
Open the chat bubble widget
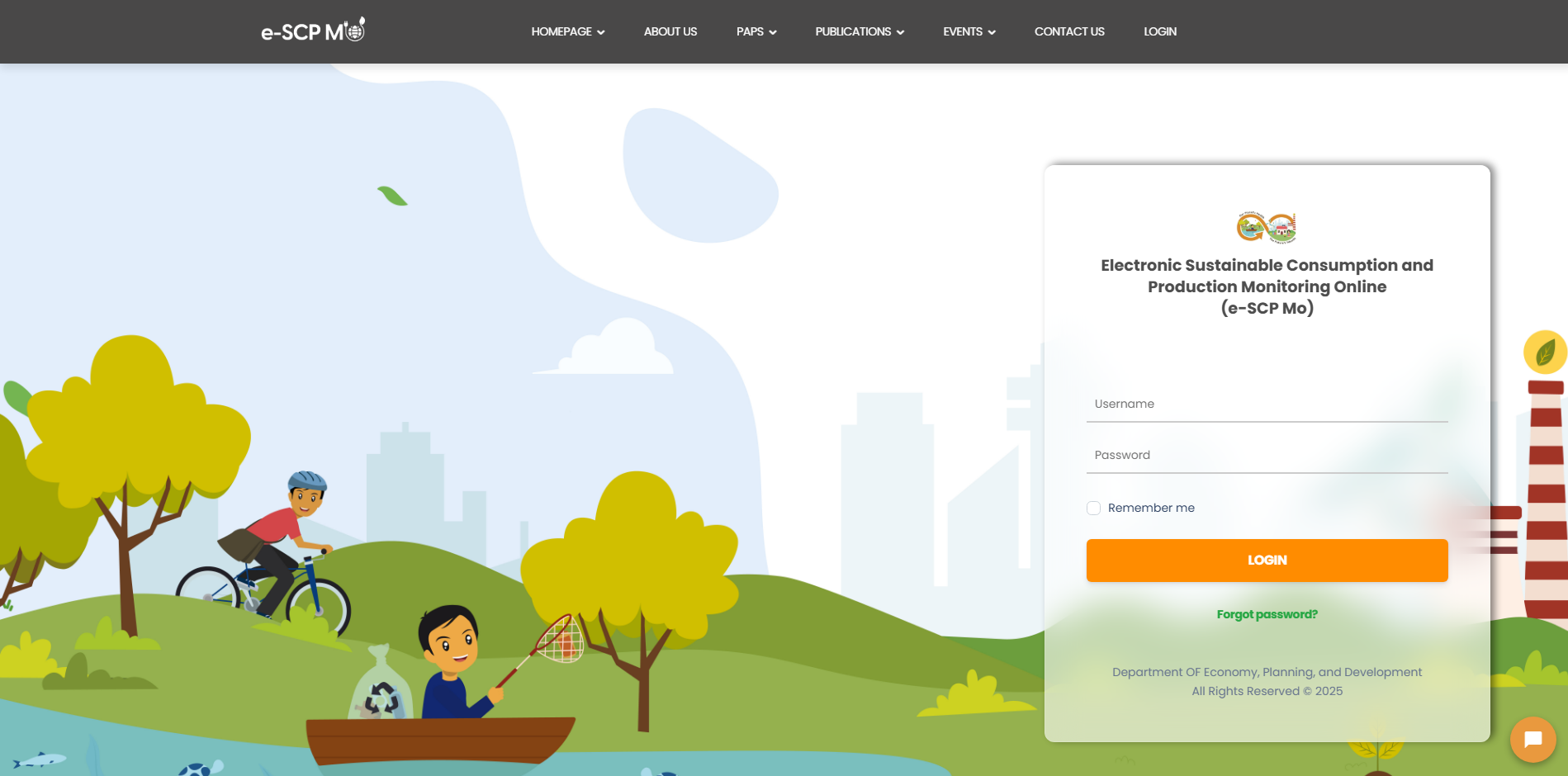point(1532,739)
